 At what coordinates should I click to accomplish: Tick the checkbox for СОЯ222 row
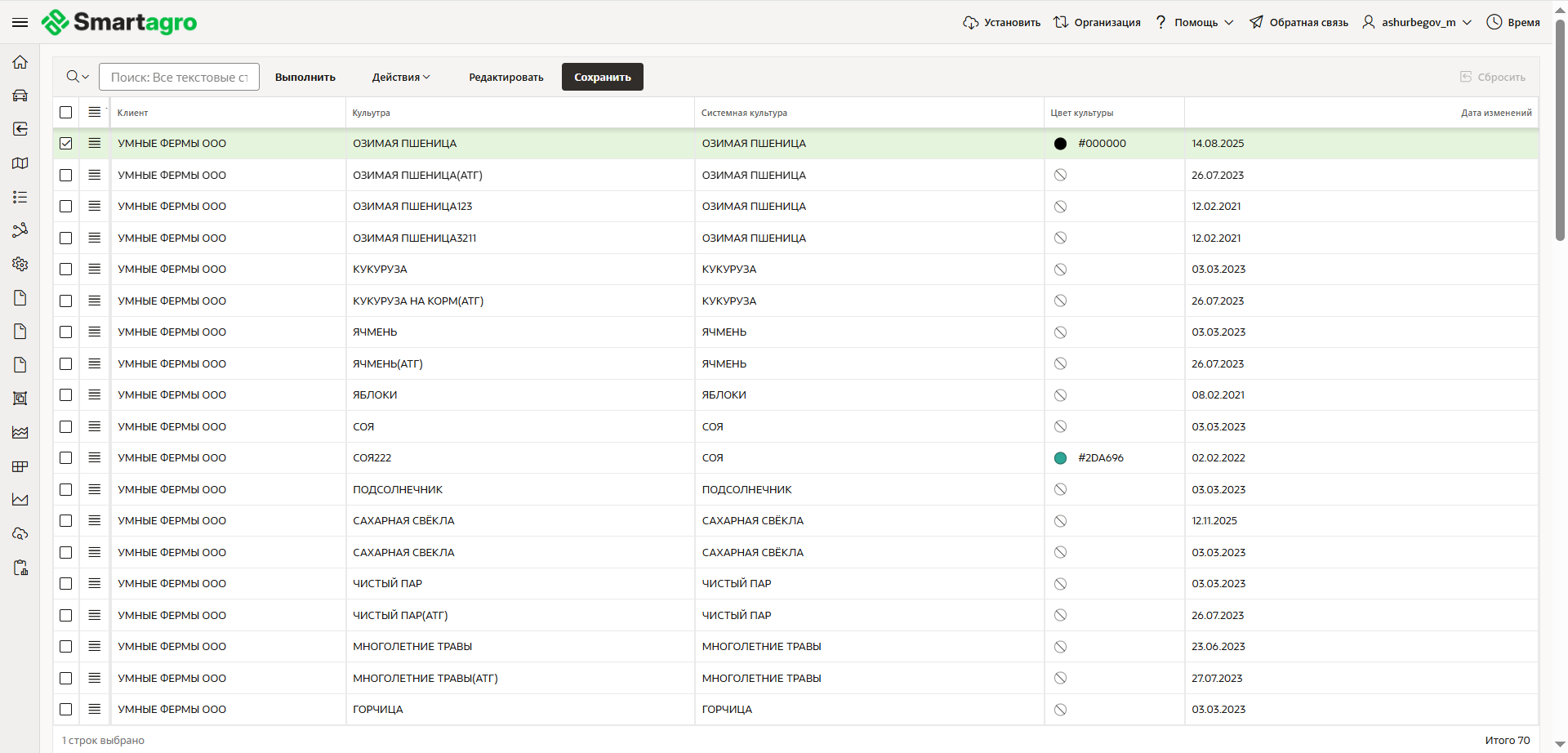point(66,457)
